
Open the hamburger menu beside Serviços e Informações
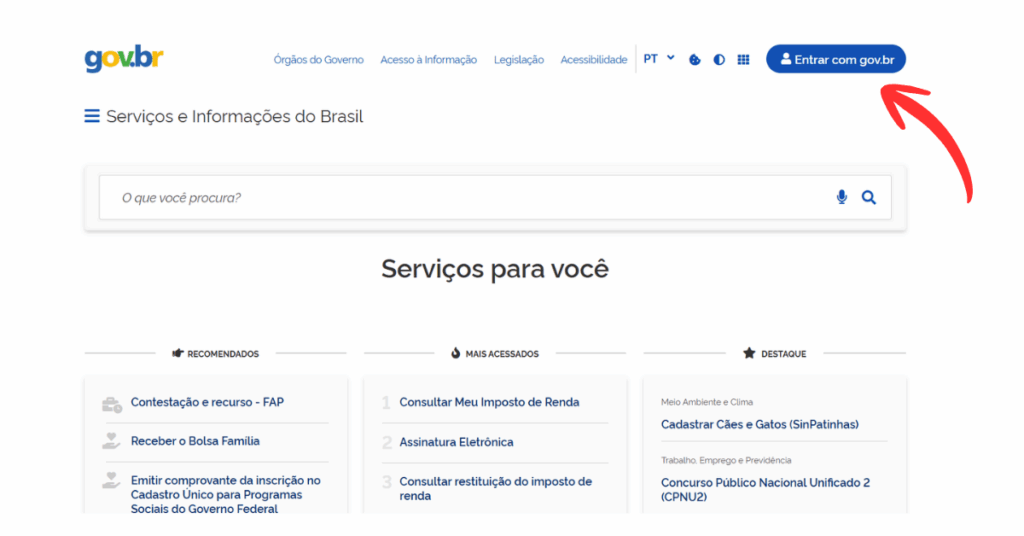pyautogui.click(x=92, y=117)
